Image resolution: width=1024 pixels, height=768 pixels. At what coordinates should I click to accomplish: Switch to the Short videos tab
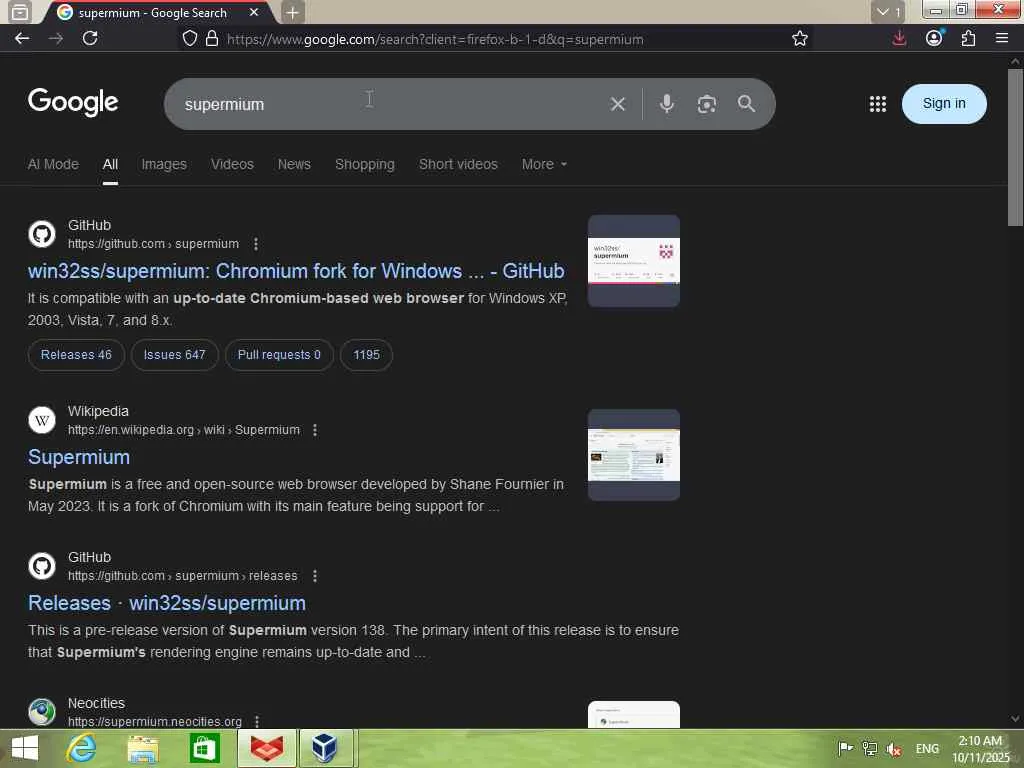coord(458,165)
